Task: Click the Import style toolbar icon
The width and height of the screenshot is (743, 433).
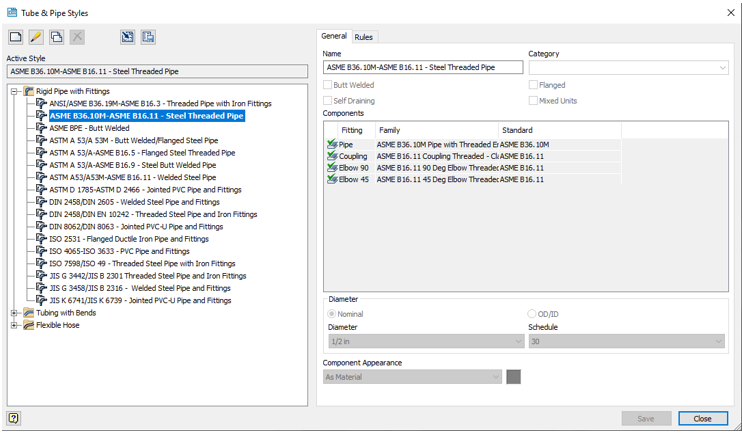Action: pyautogui.click(x=127, y=37)
